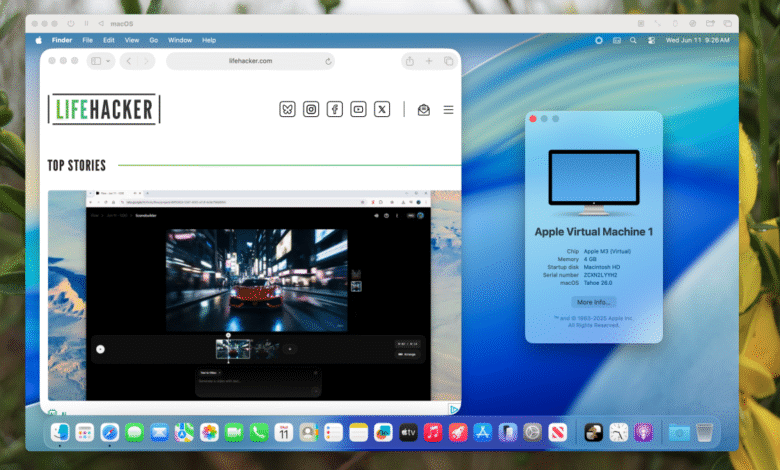Viewport: 780px width, 470px height.
Task: Click the 'Tahoe 26.0' macOS version value
Action: click(598, 283)
